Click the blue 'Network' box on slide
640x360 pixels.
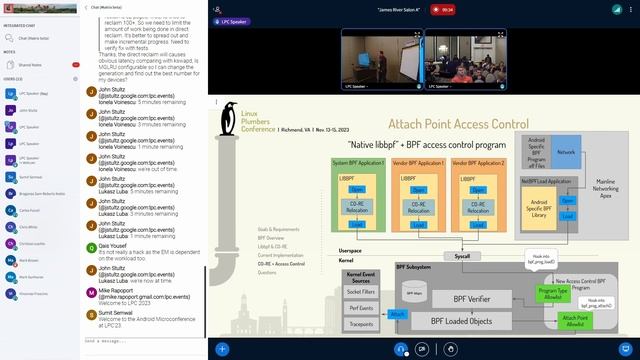tap(566, 152)
